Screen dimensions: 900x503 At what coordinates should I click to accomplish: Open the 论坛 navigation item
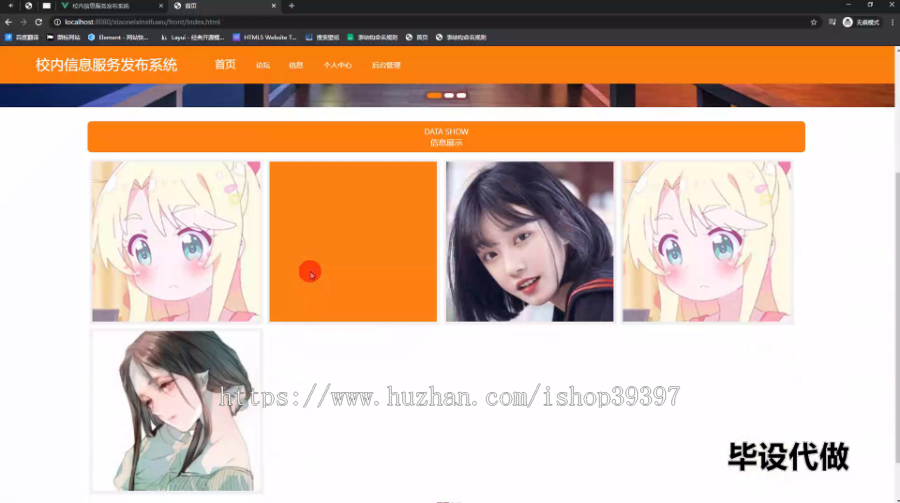click(263, 65)
